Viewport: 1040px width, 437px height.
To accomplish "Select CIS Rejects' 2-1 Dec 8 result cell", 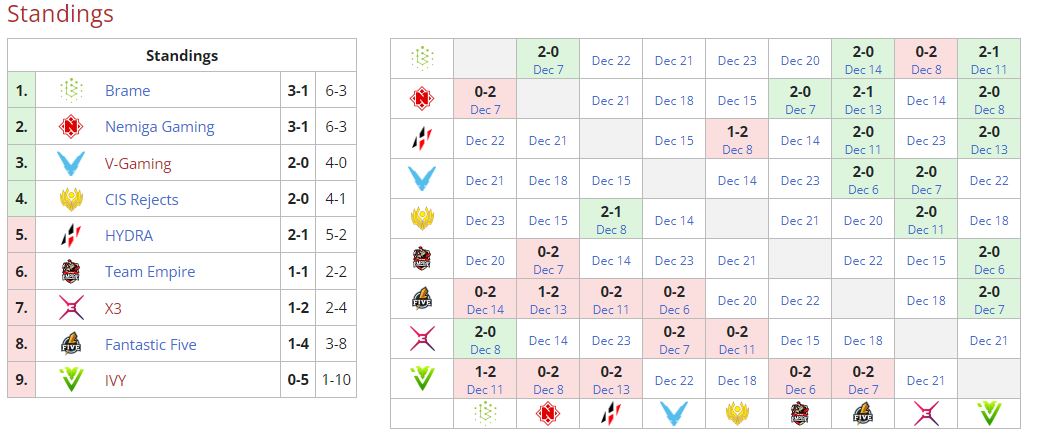I will [x=611, y=220].
